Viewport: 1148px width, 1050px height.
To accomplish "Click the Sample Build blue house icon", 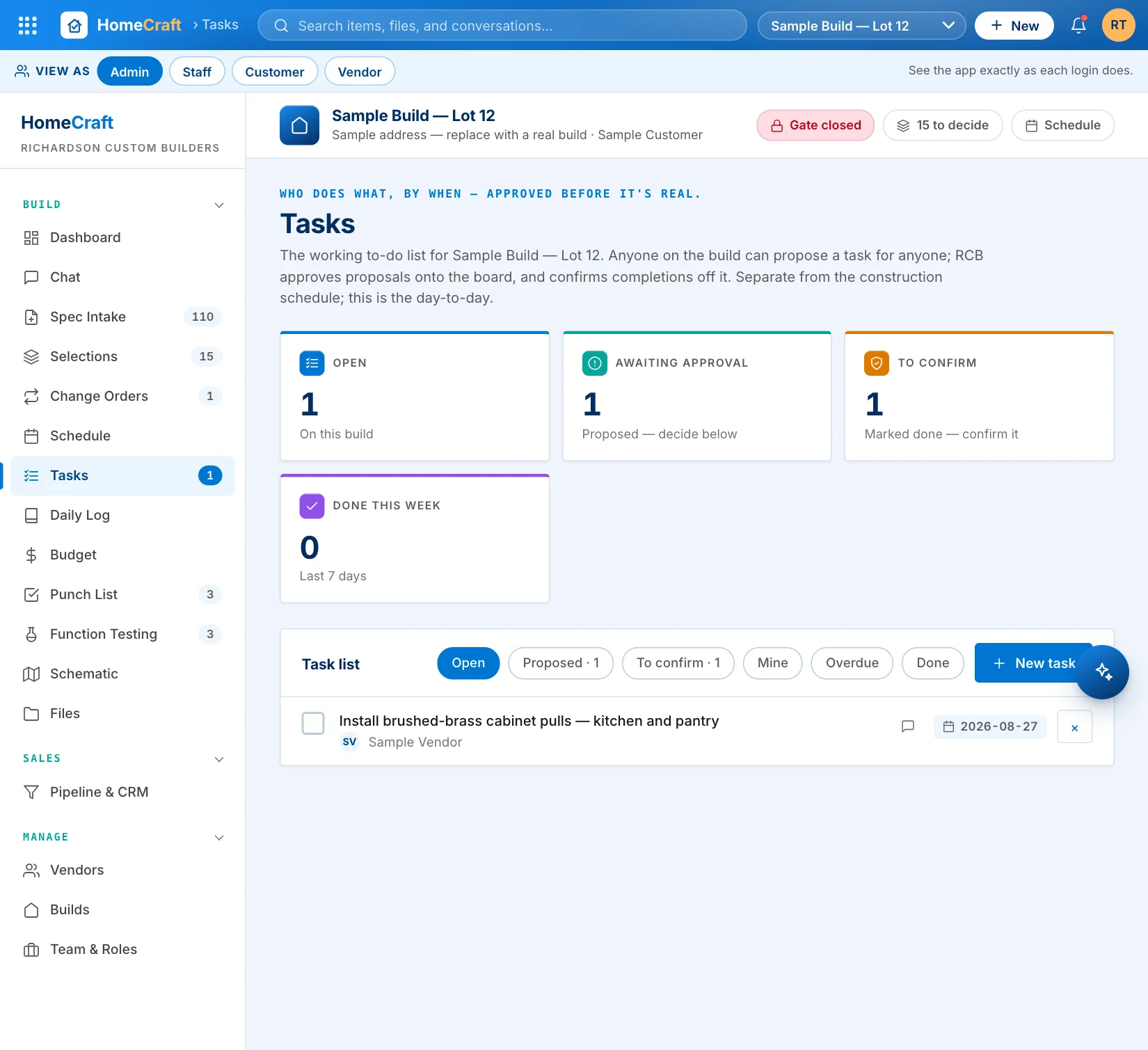I will pyautogui.click(x=300, y=125).
